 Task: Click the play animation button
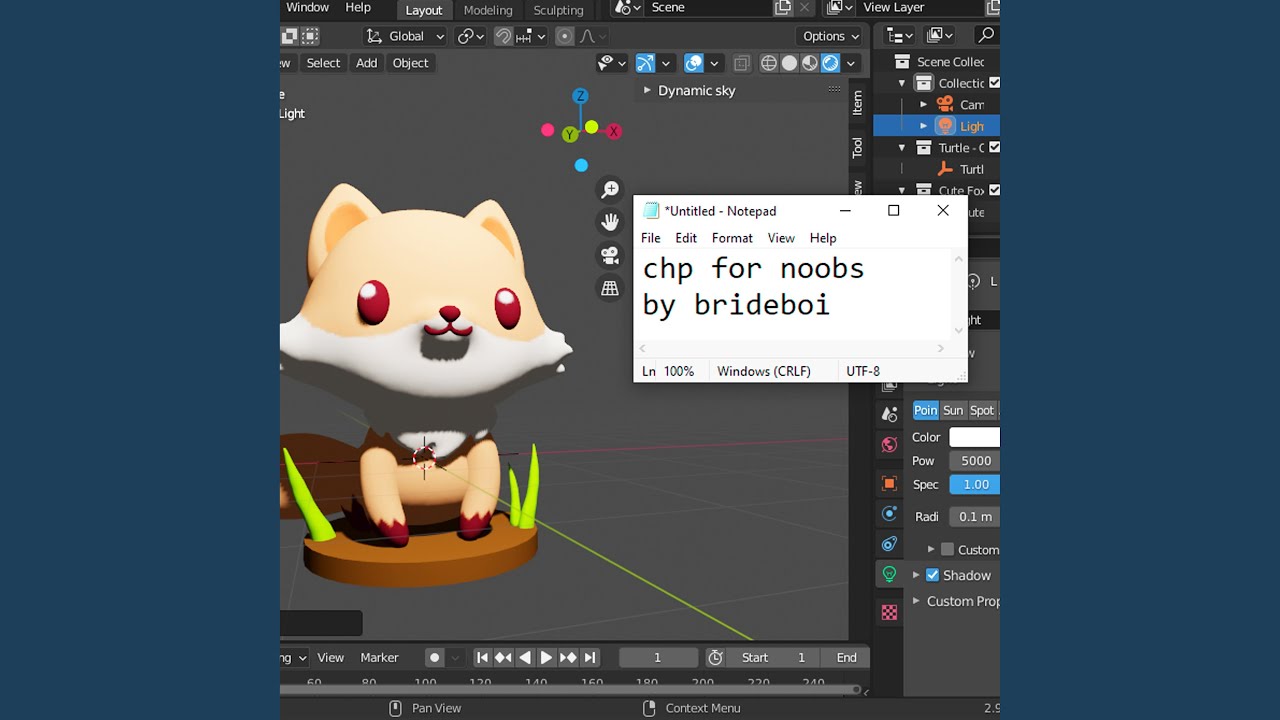546,657
